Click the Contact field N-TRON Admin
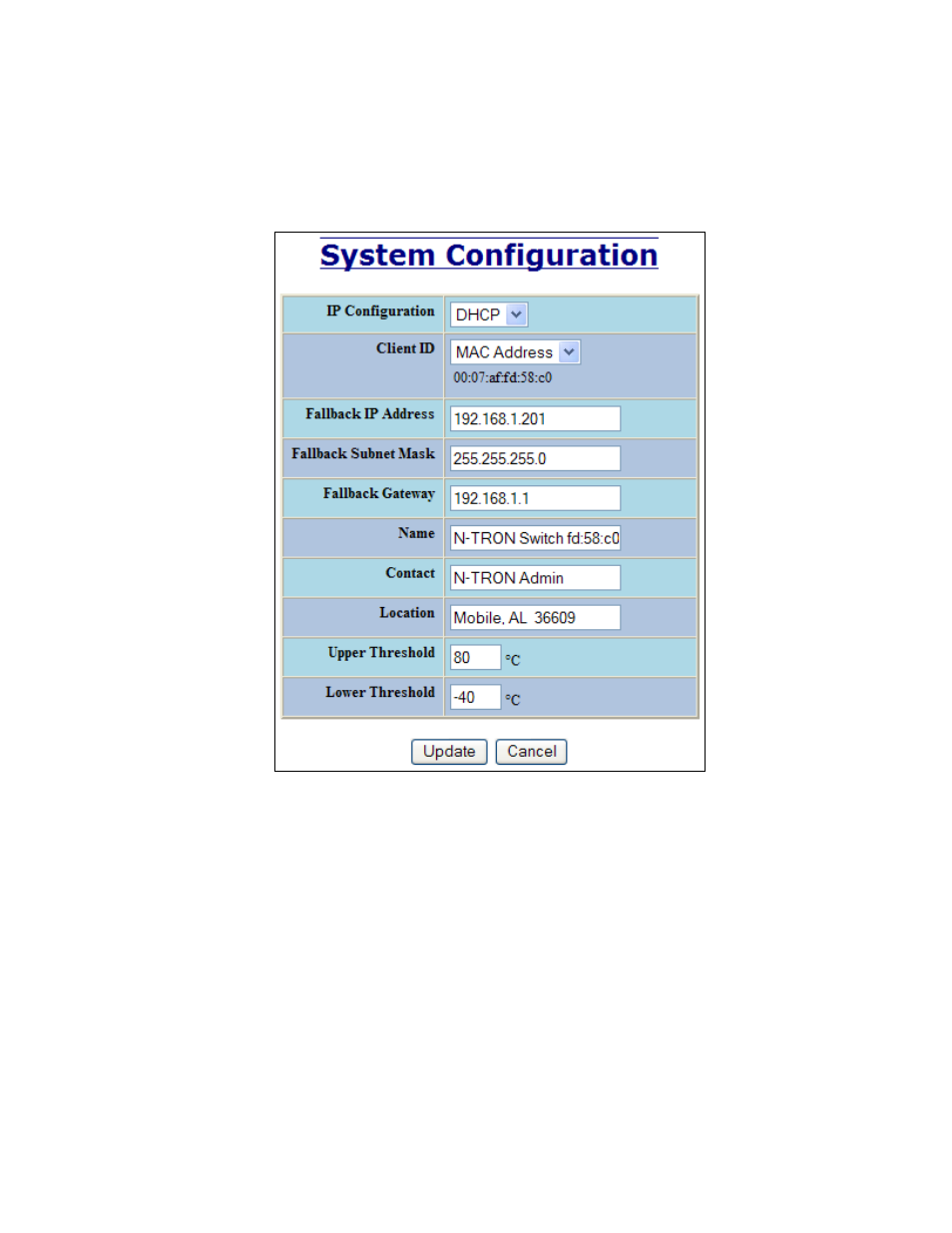This screenshot has height=1233, width=952. click(535, 578)
